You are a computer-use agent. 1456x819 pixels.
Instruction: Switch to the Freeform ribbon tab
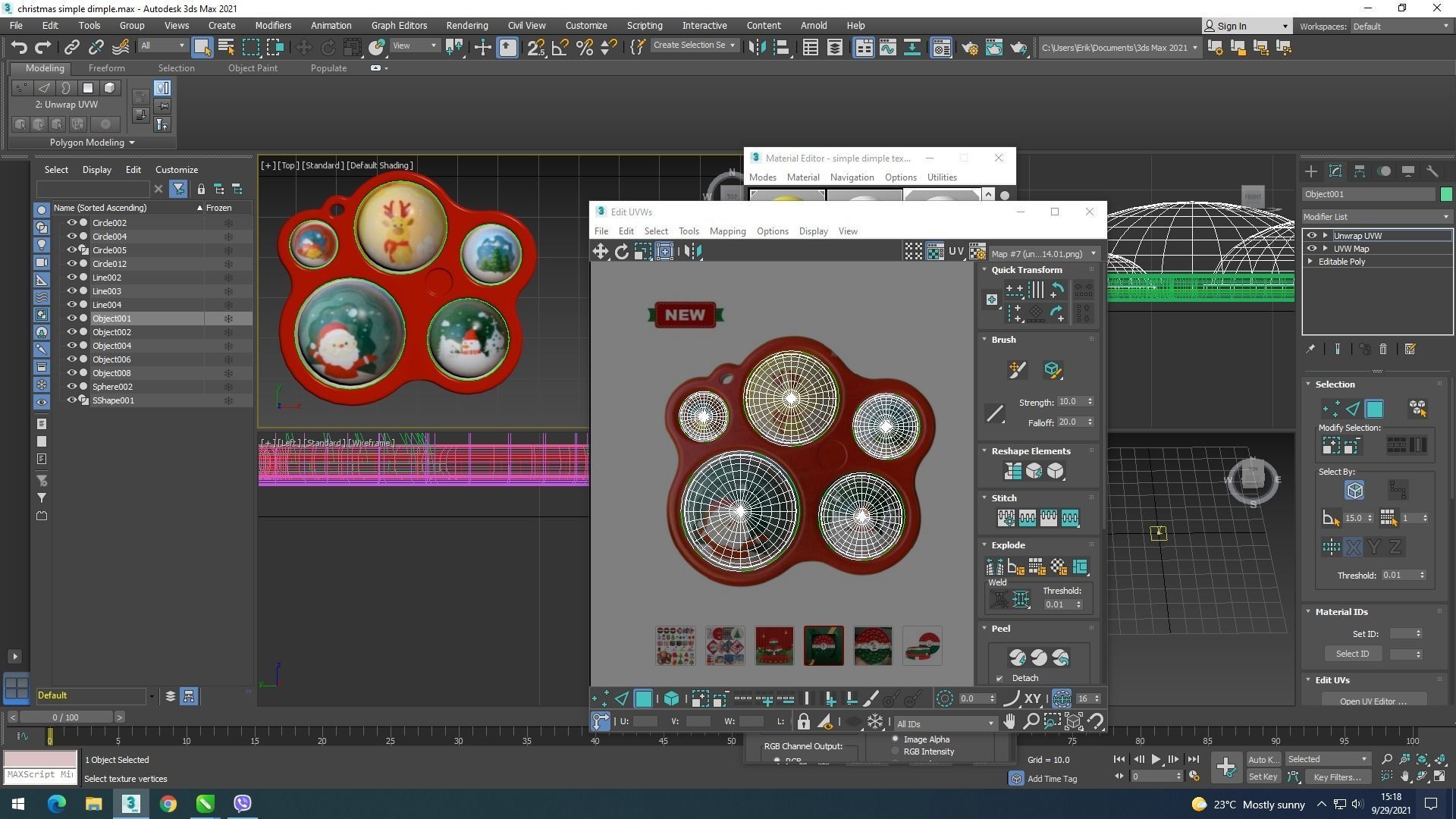pyautogui.click(x=106, y=68)
